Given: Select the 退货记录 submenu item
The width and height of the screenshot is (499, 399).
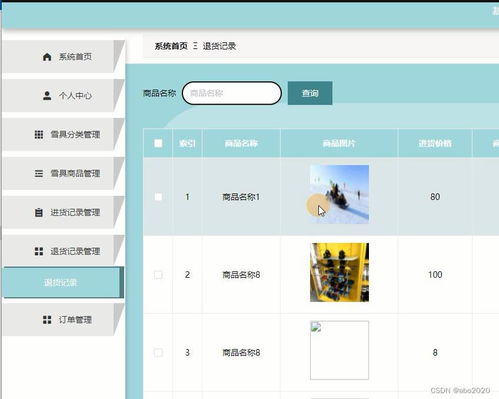Looking at the screenshot, I should click(63, 282).
